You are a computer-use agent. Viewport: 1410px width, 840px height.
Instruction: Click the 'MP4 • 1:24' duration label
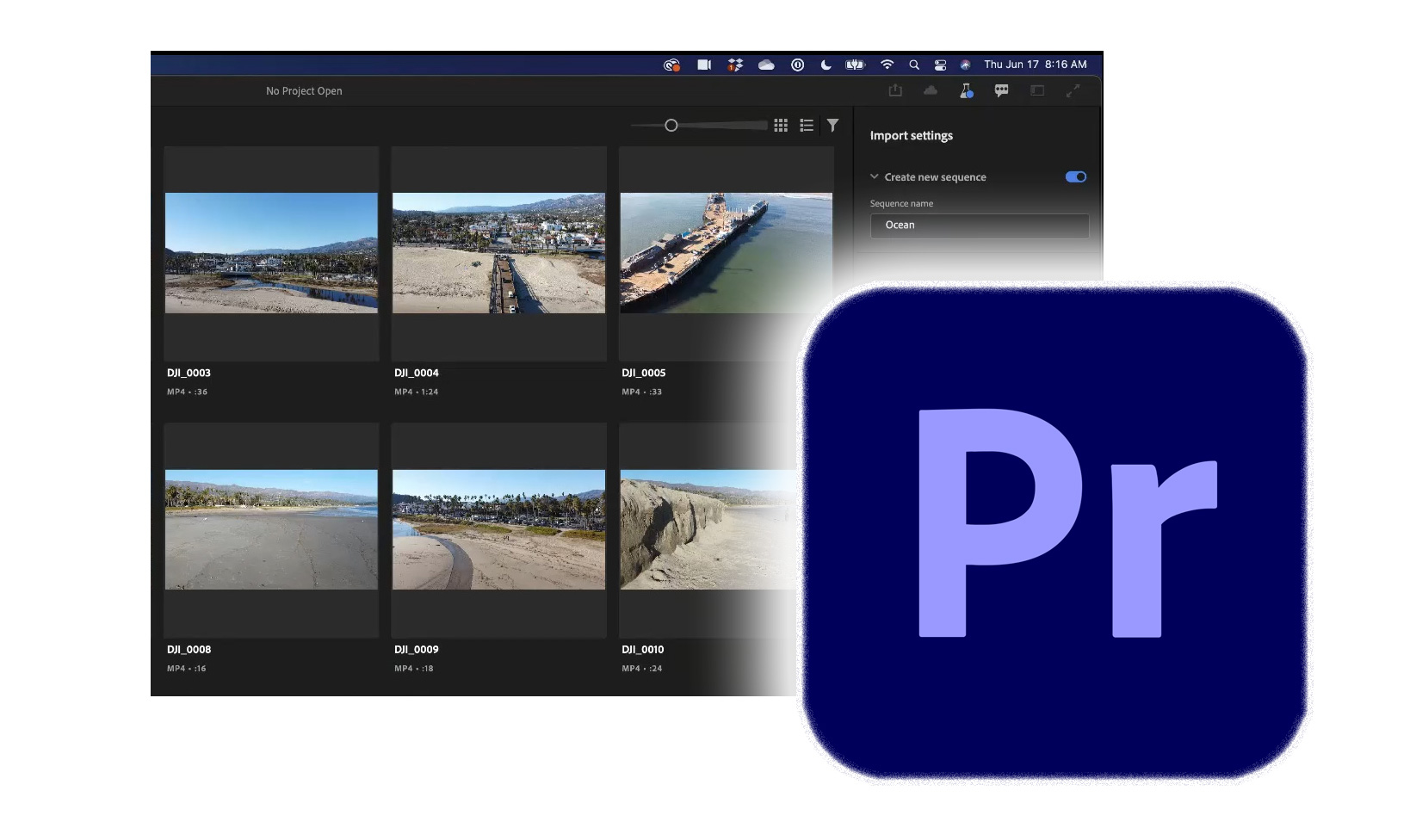[417, 392]
